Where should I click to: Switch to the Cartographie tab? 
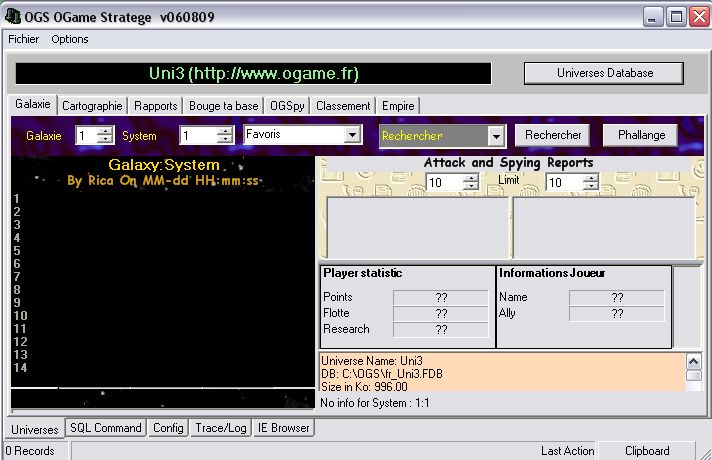click(92, 105)
